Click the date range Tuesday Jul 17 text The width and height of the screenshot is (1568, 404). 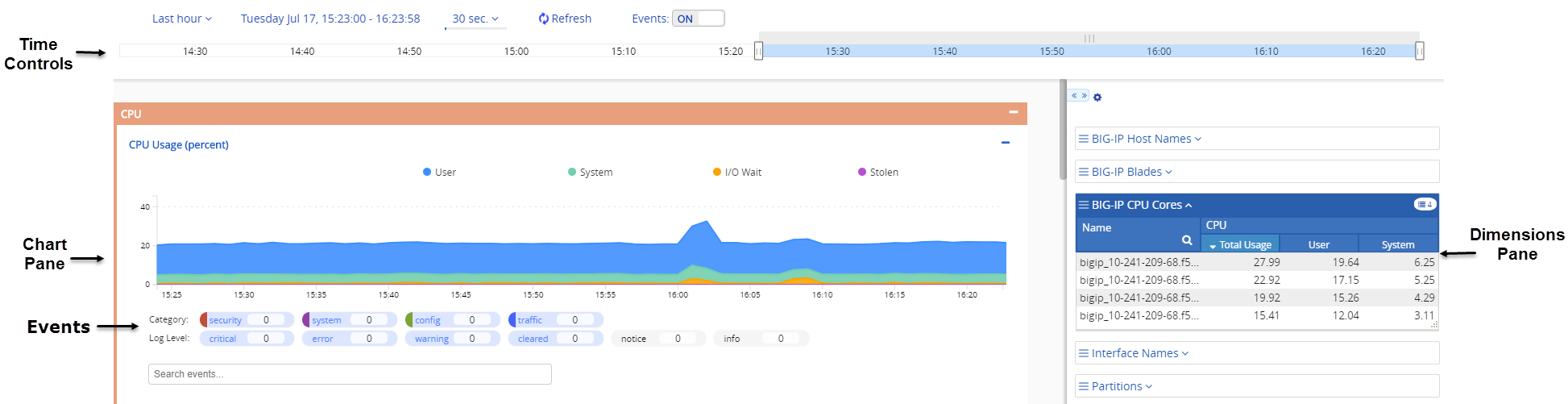(x=330, y=19)
